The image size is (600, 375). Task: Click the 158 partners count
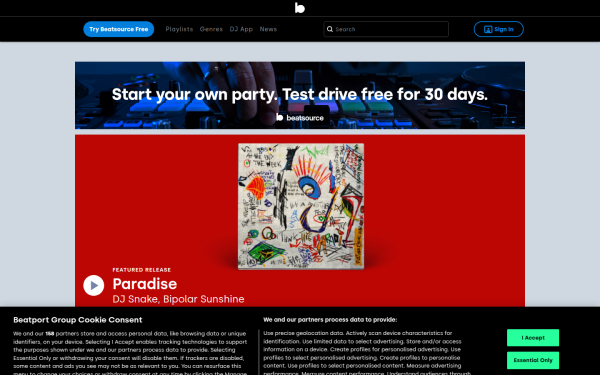coord(50,334)
